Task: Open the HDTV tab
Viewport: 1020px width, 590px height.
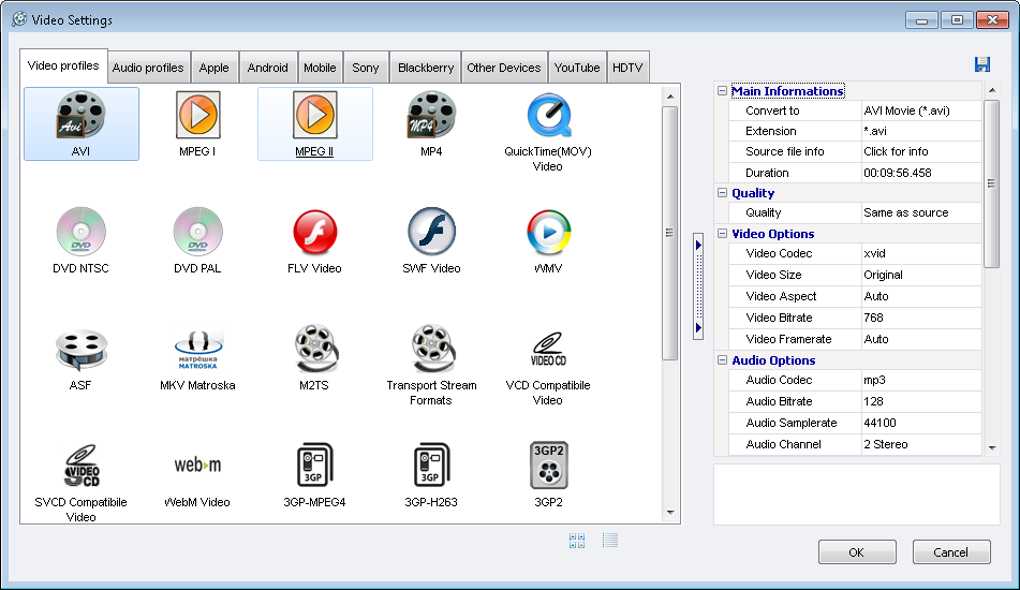Action: (628, 68)
